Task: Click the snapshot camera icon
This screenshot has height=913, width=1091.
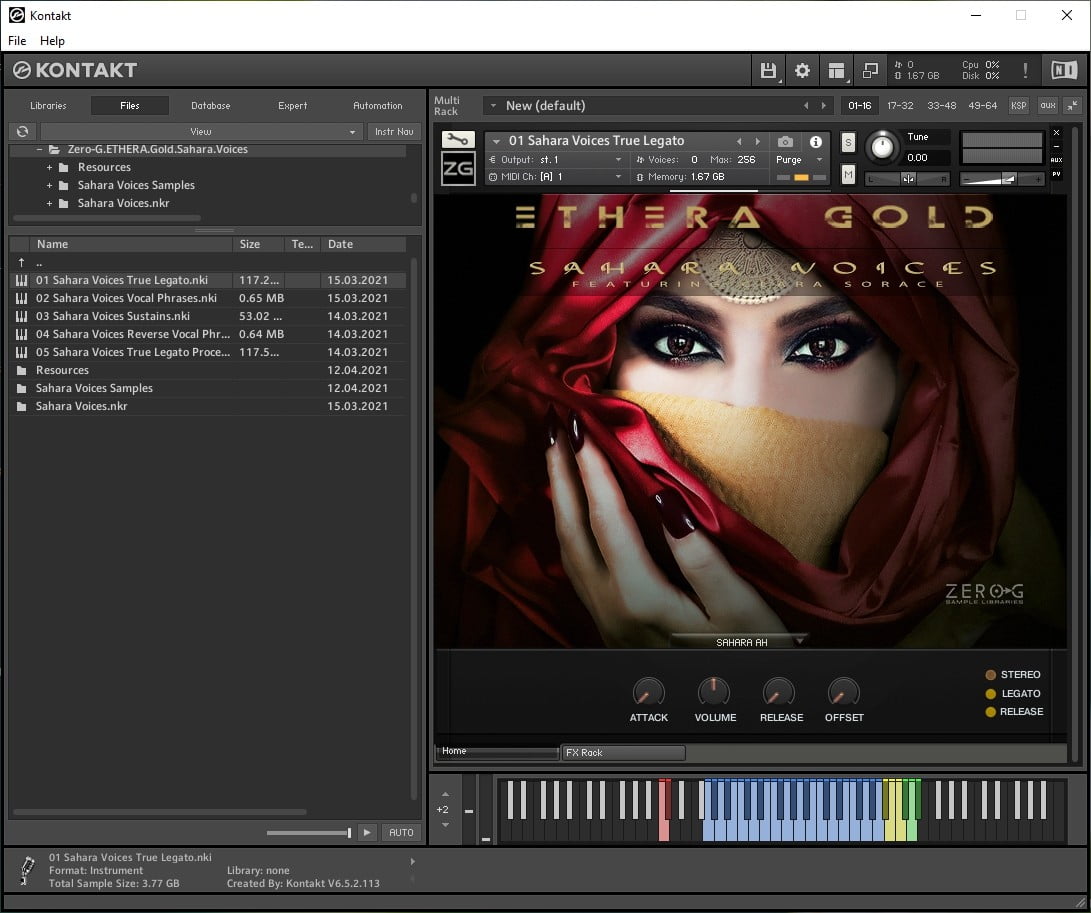Action: (785, 141)
